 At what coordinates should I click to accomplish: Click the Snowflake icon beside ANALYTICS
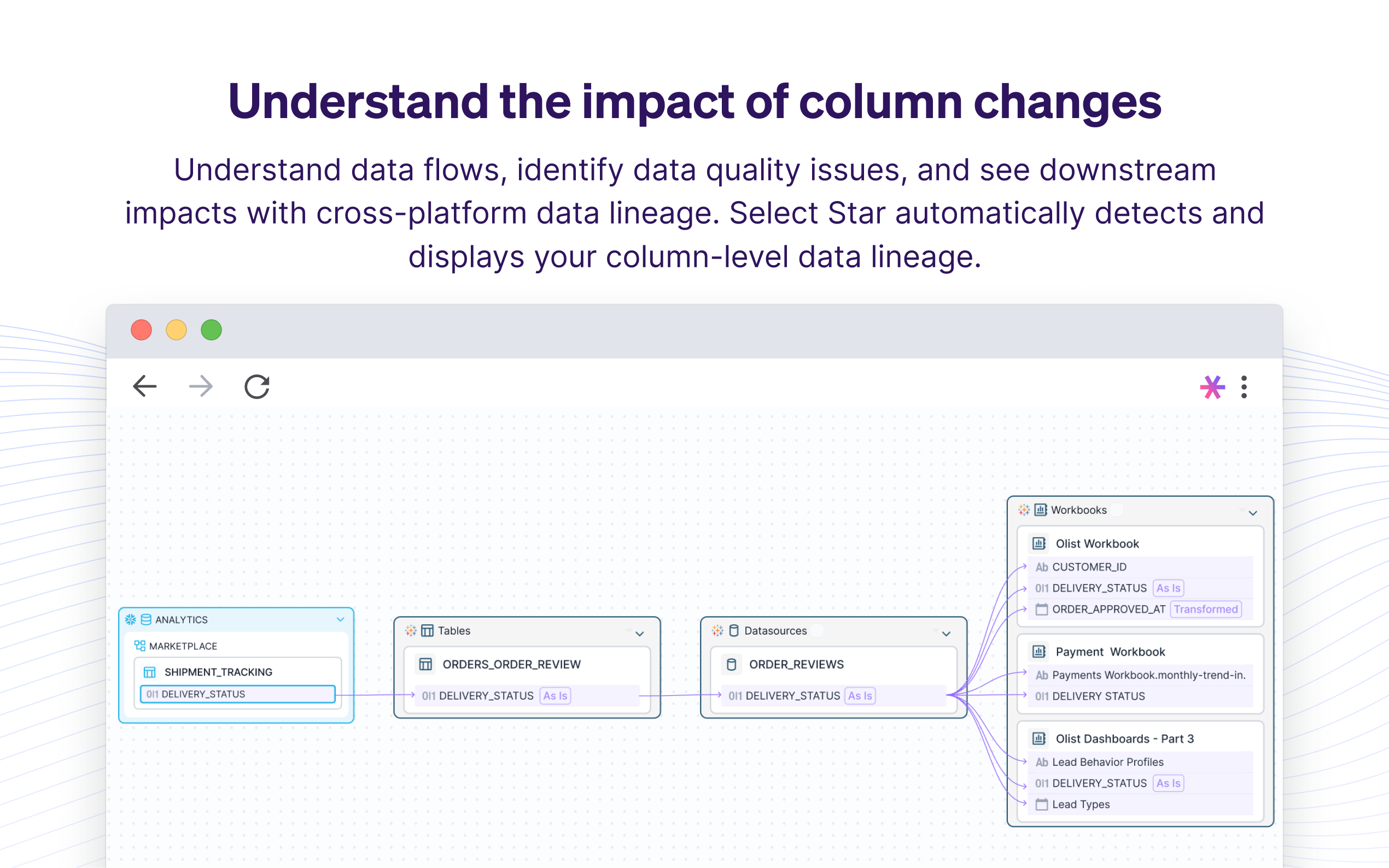coord(130,619)
